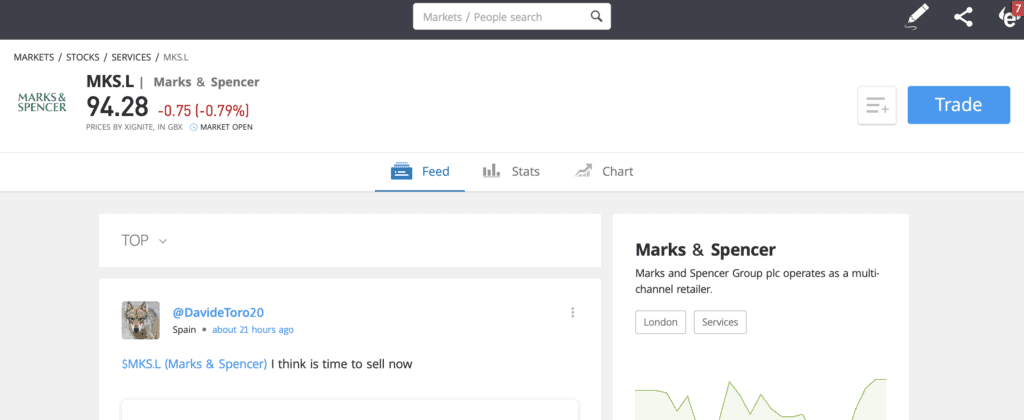The width and height of the screenshot is (1024, 420).
Task: Click the $MKS.L (Marks & Spencer) post link
Action: pos(194,364)
